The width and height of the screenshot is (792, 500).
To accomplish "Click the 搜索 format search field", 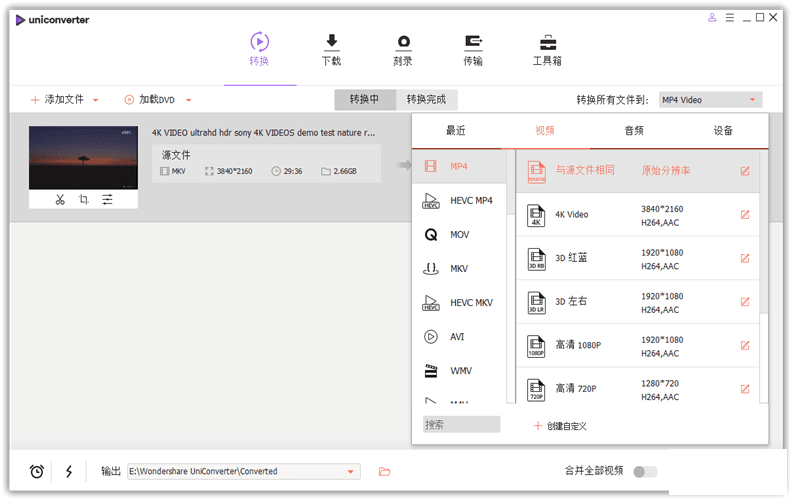I will pyautogui.click(x=462, y=425).
